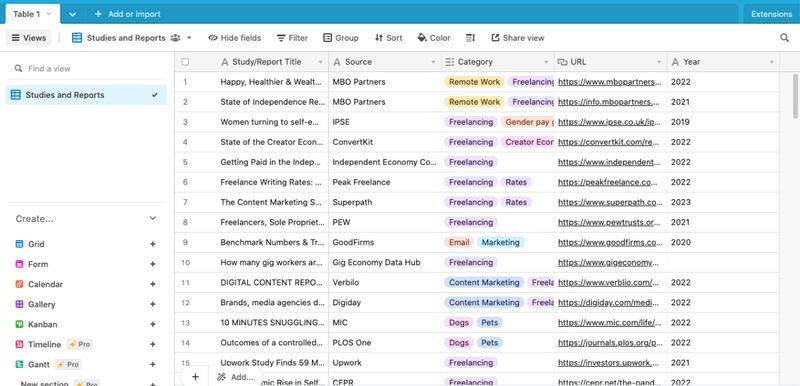Click the Sort arrows toolbar item
Screen dimensions: 800x386
tap(388, 38)
